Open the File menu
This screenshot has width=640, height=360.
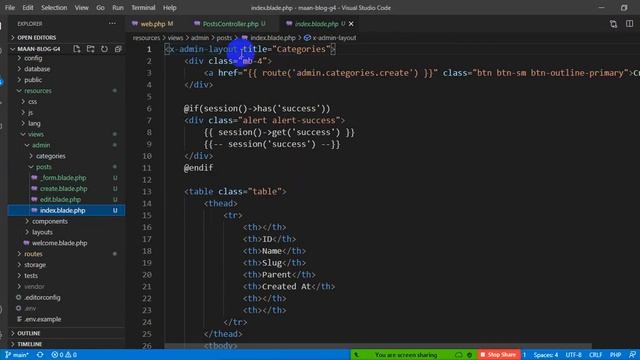tap(10, 8)
